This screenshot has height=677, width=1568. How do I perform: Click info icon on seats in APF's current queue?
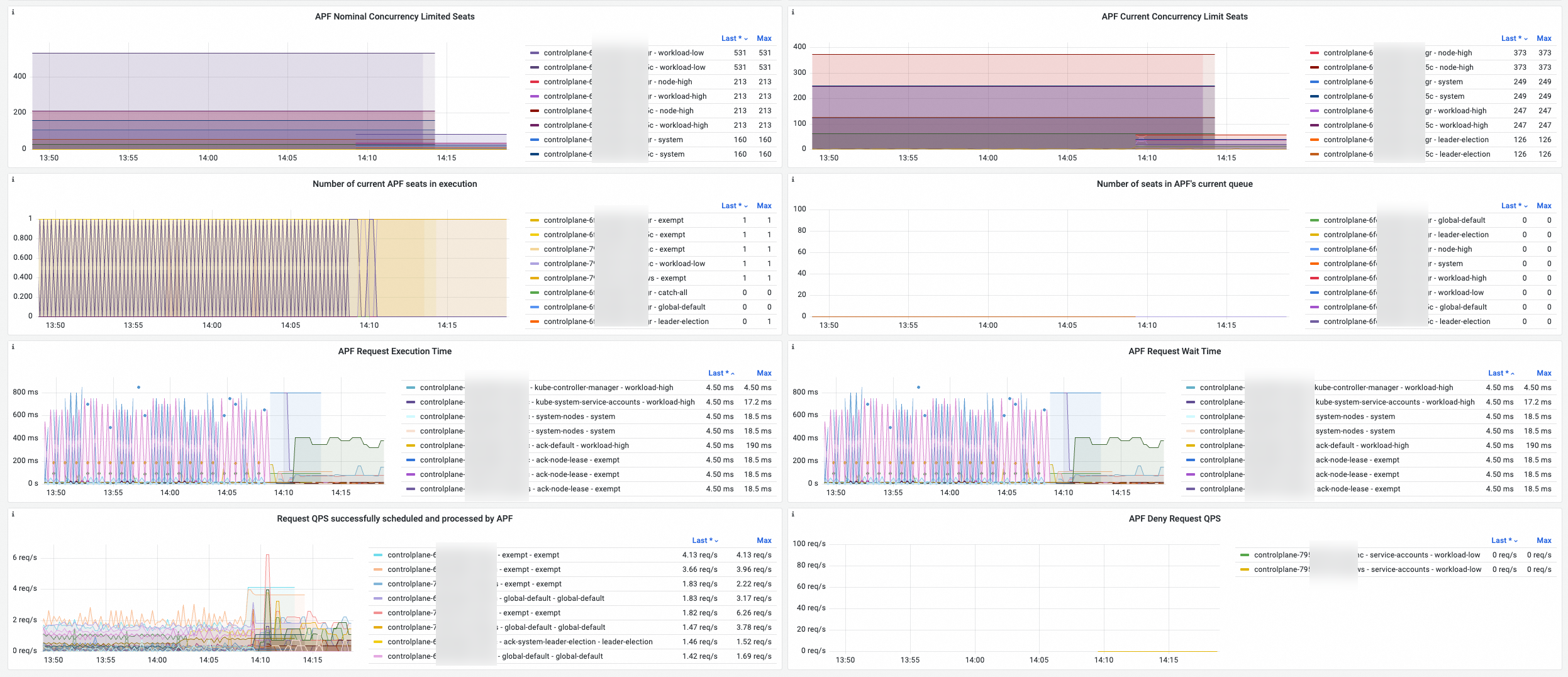792,179
